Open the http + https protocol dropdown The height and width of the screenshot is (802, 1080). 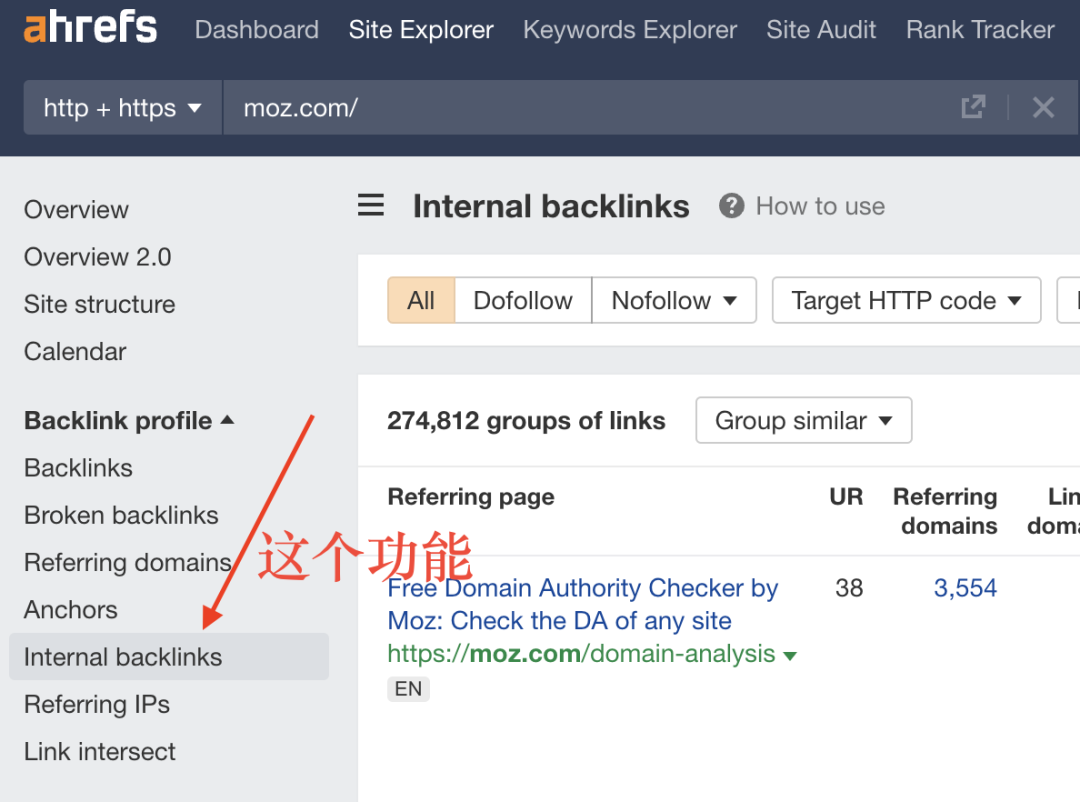tap(123, 107)
